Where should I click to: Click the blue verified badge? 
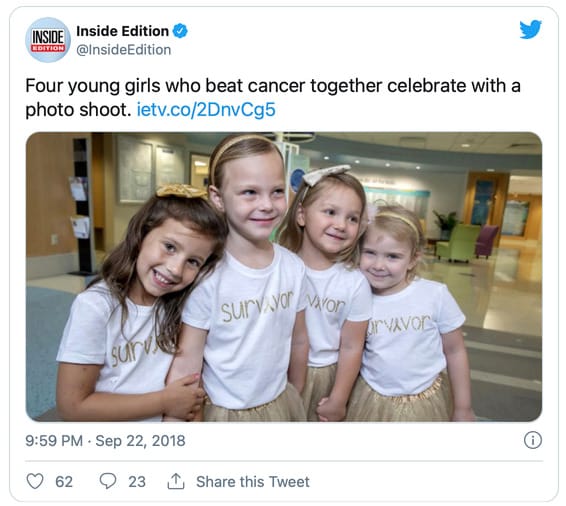[x=180, y=31]
